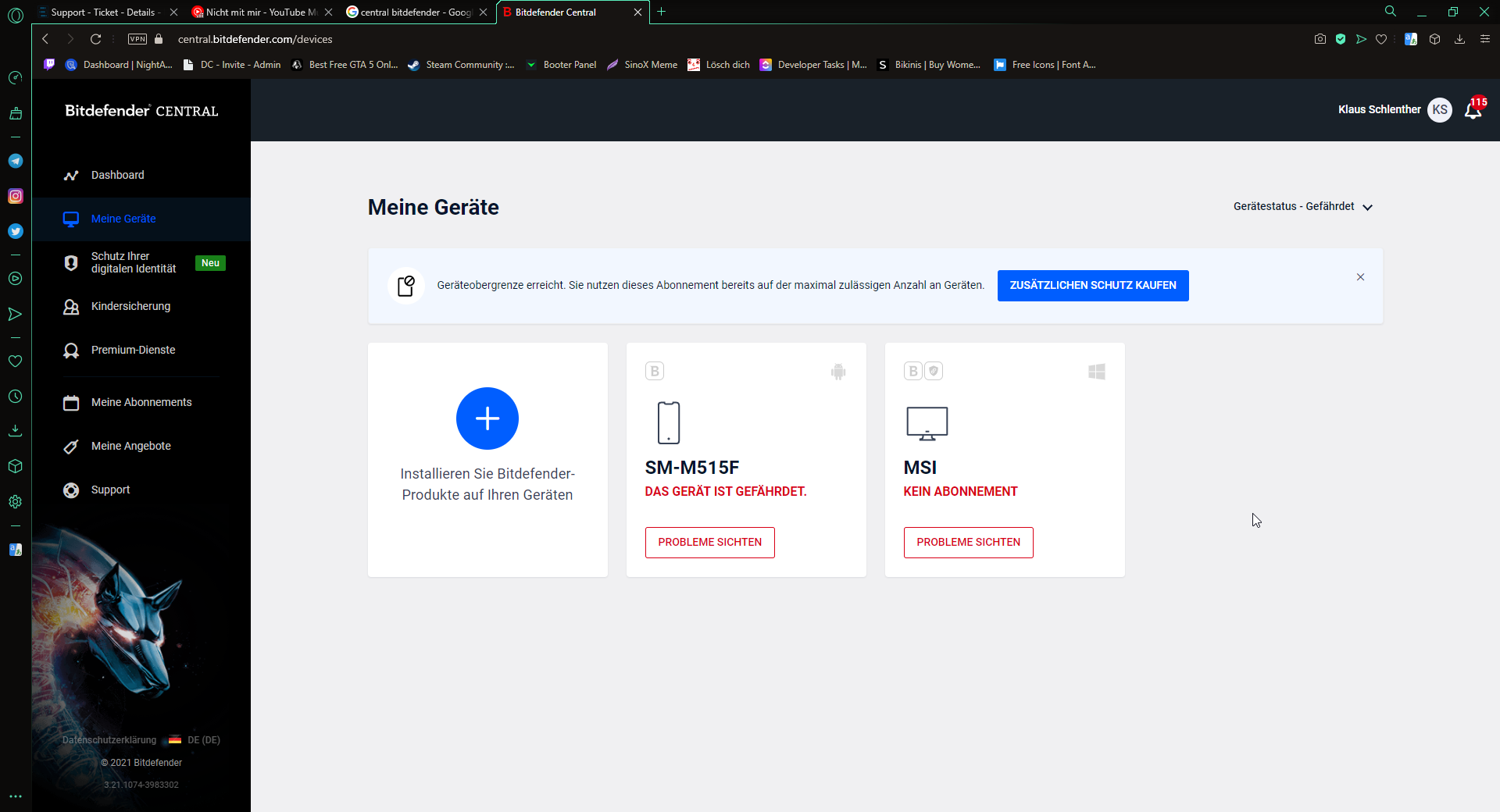The height and width of the screenshot is (812, 1500).
Task: Click the browser page reload icon
Action: (96, 39)
